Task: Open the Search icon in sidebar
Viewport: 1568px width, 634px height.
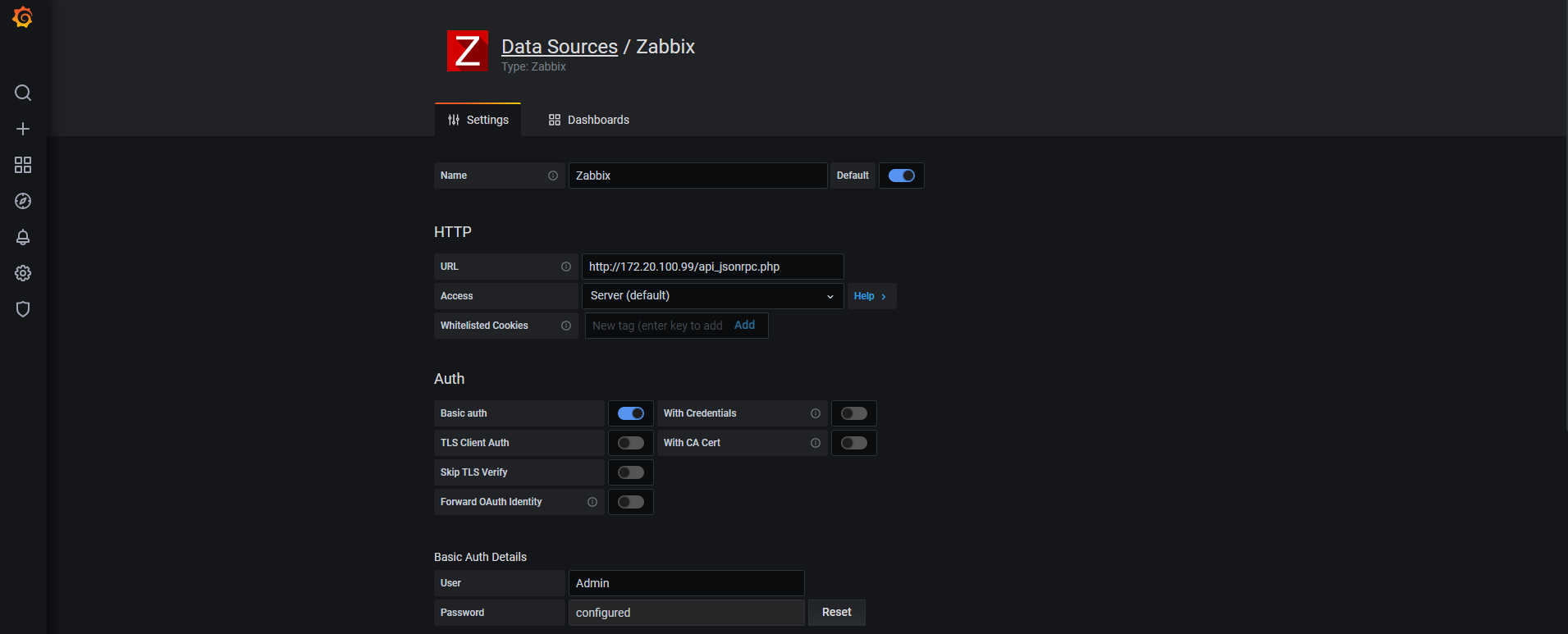Action: 23,93
